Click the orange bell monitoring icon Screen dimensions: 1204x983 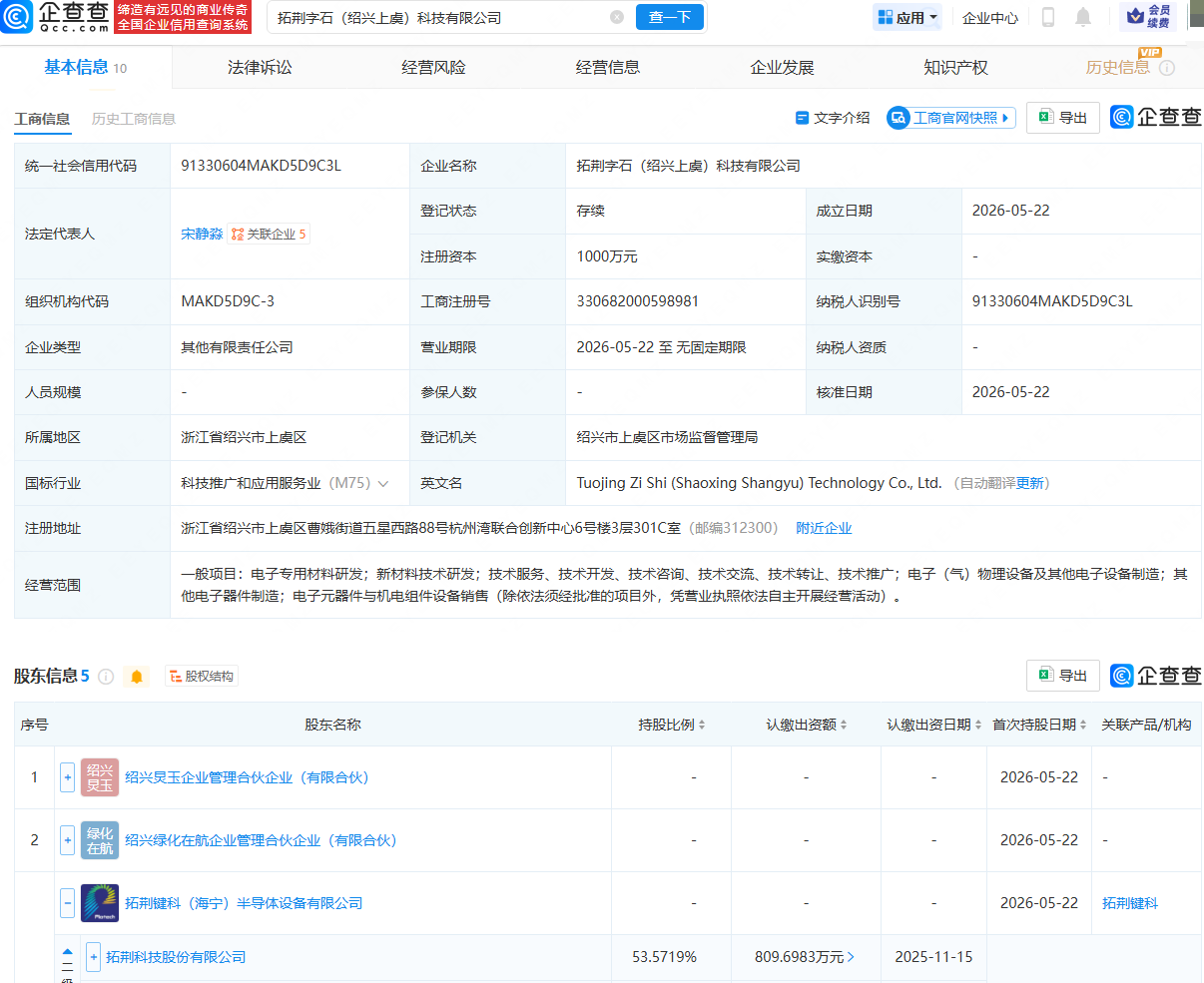137,677
